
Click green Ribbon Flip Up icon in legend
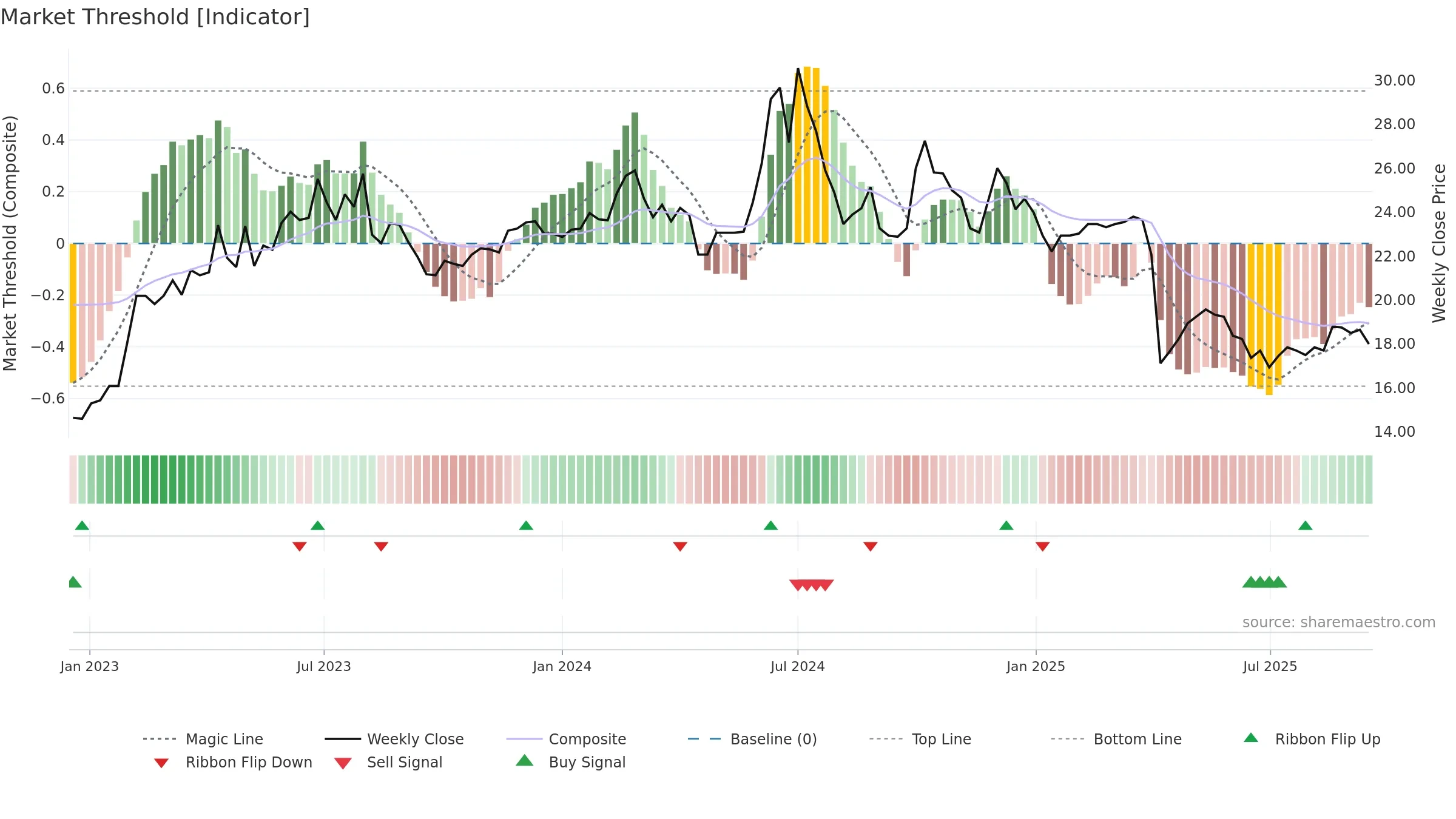(1251, 738)
